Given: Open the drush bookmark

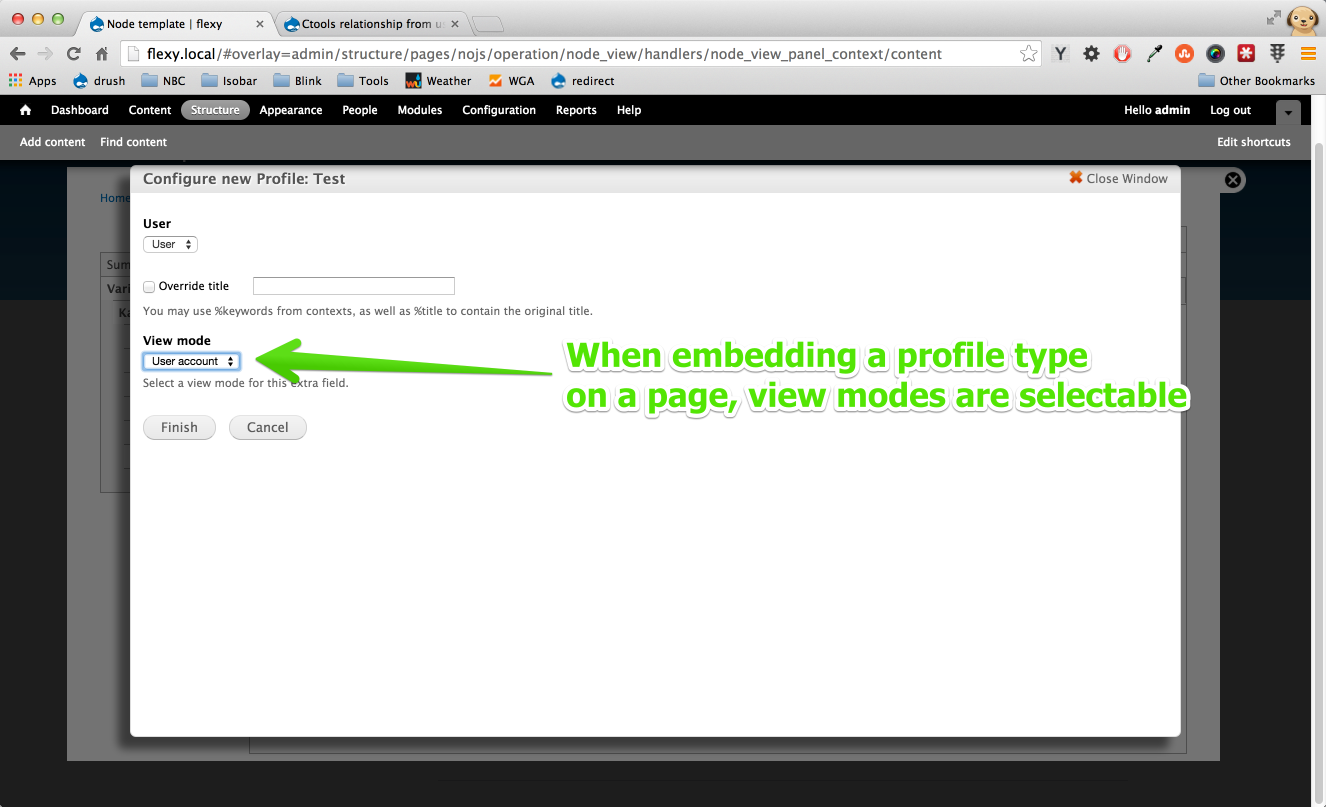Looking at the screenshot, I should [x=100, y=81].
